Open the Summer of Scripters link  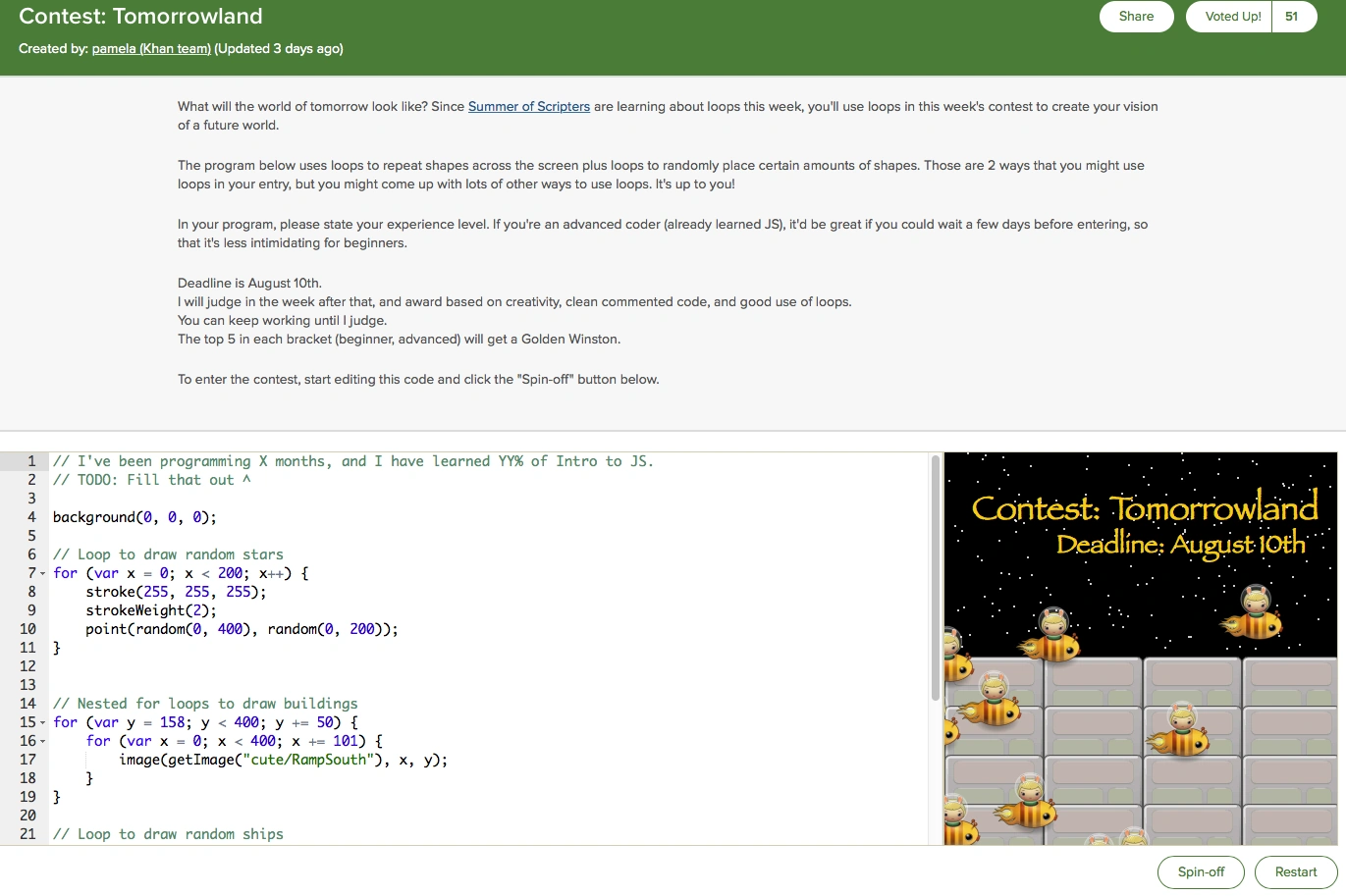pos(528,107)
